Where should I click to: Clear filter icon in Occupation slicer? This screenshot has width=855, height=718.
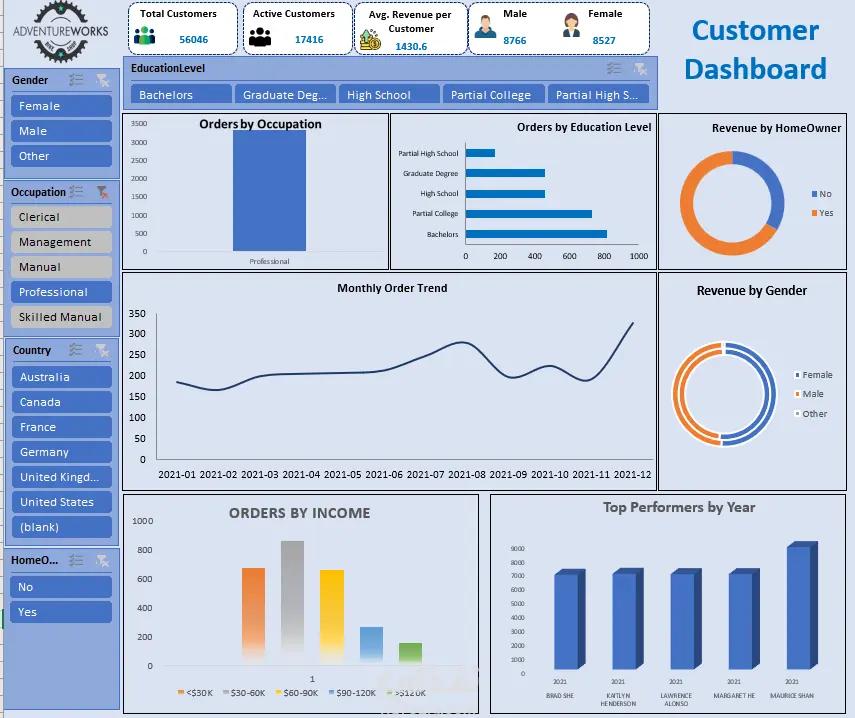[102, 192]
